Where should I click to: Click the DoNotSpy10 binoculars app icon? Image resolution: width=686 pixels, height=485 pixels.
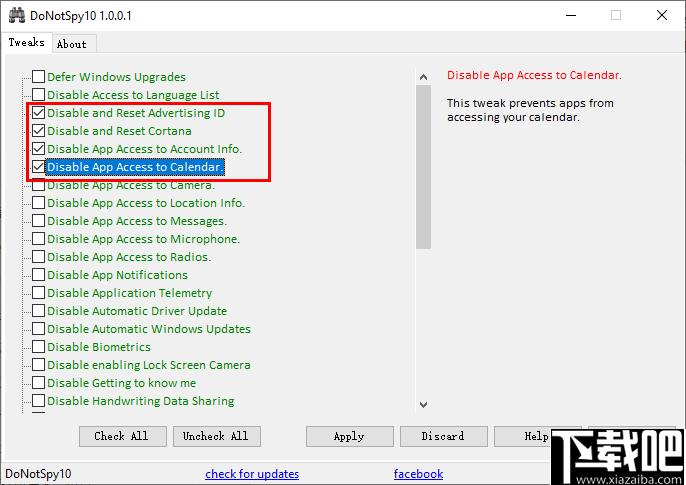pos(17,16)
